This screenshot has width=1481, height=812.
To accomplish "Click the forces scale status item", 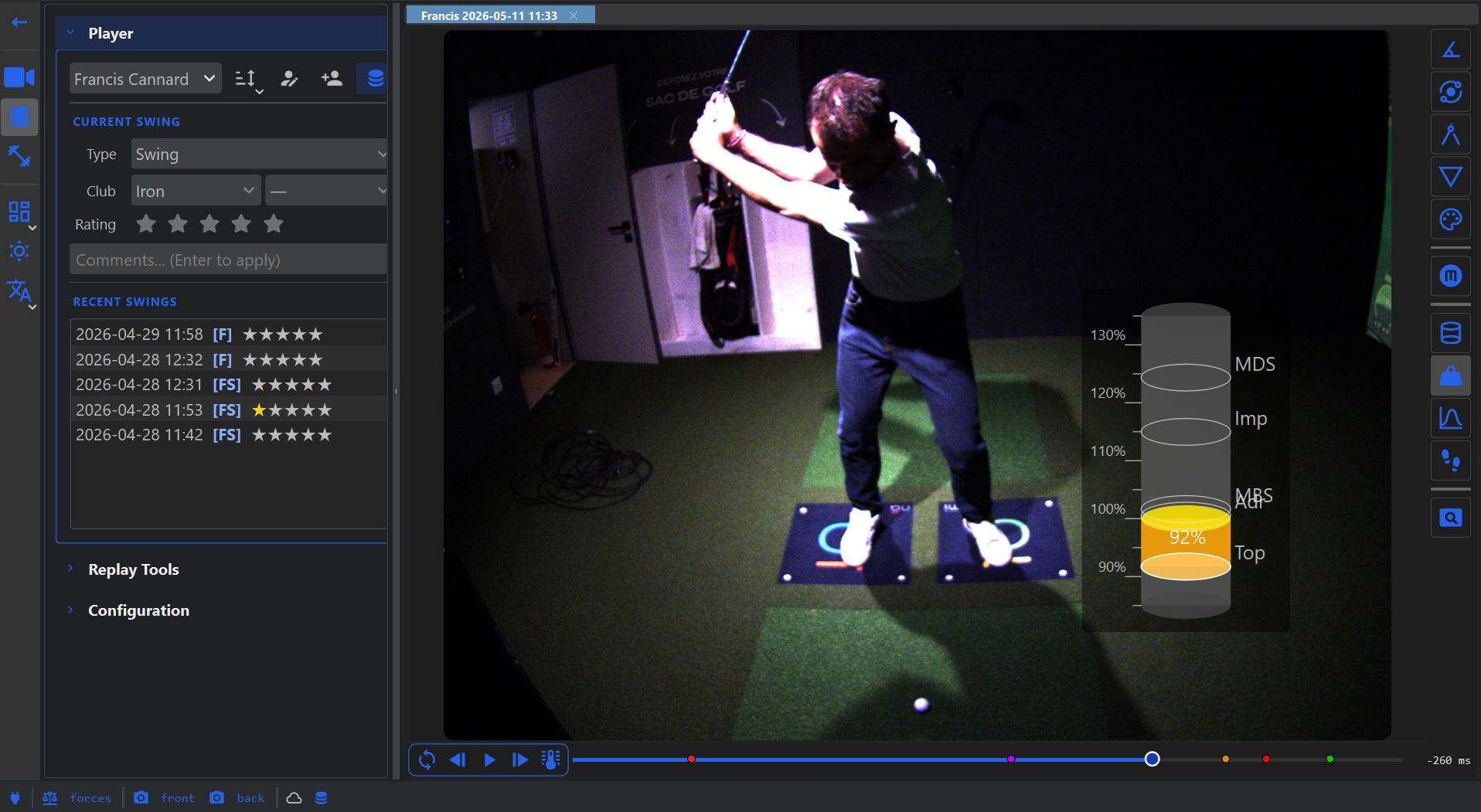I will (77, 797).
